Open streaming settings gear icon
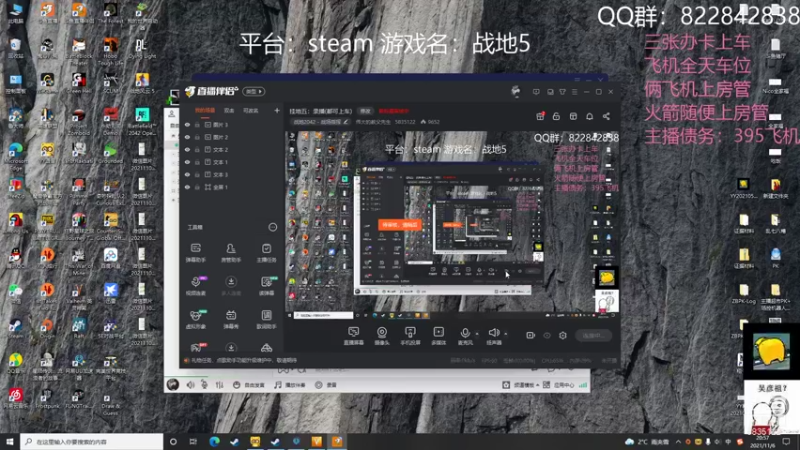The width and height of the screenshot is (800, 450). coord(563,335)
